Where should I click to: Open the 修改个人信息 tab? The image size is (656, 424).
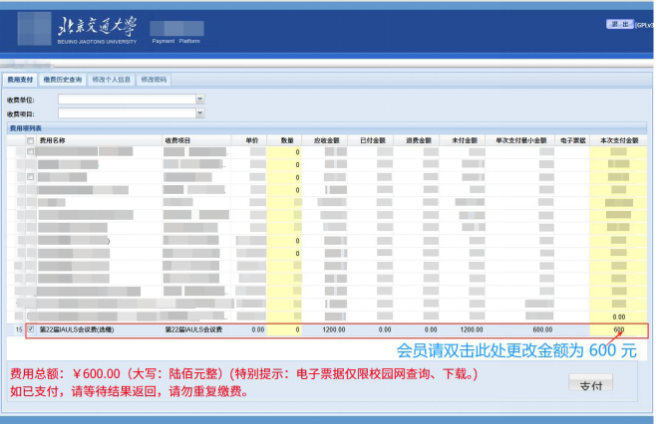point(111,80)
